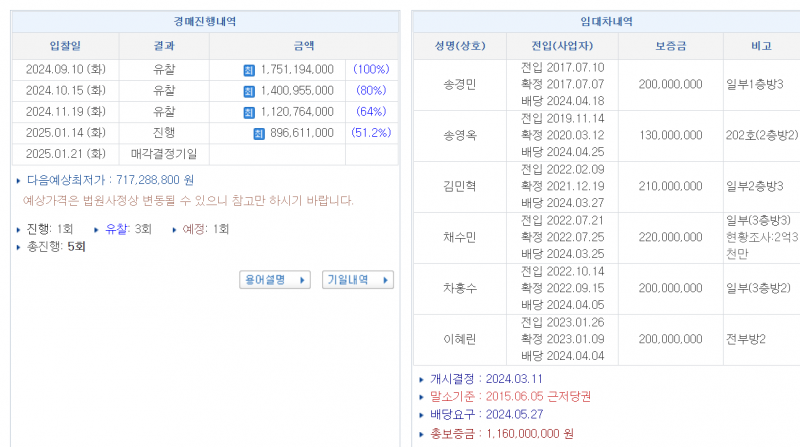
Task: Click the 최 icon beside 1,400,955,000
Action: pyautogui.click(x=249, y=91)
